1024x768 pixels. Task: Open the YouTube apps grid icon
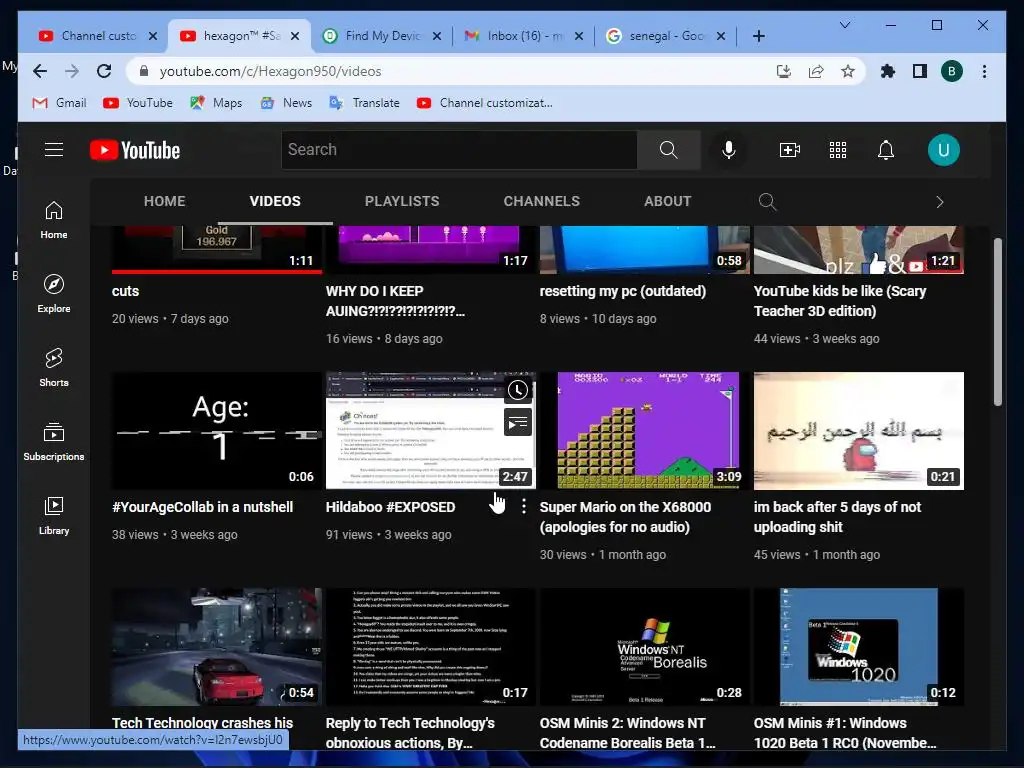[838, 150]
